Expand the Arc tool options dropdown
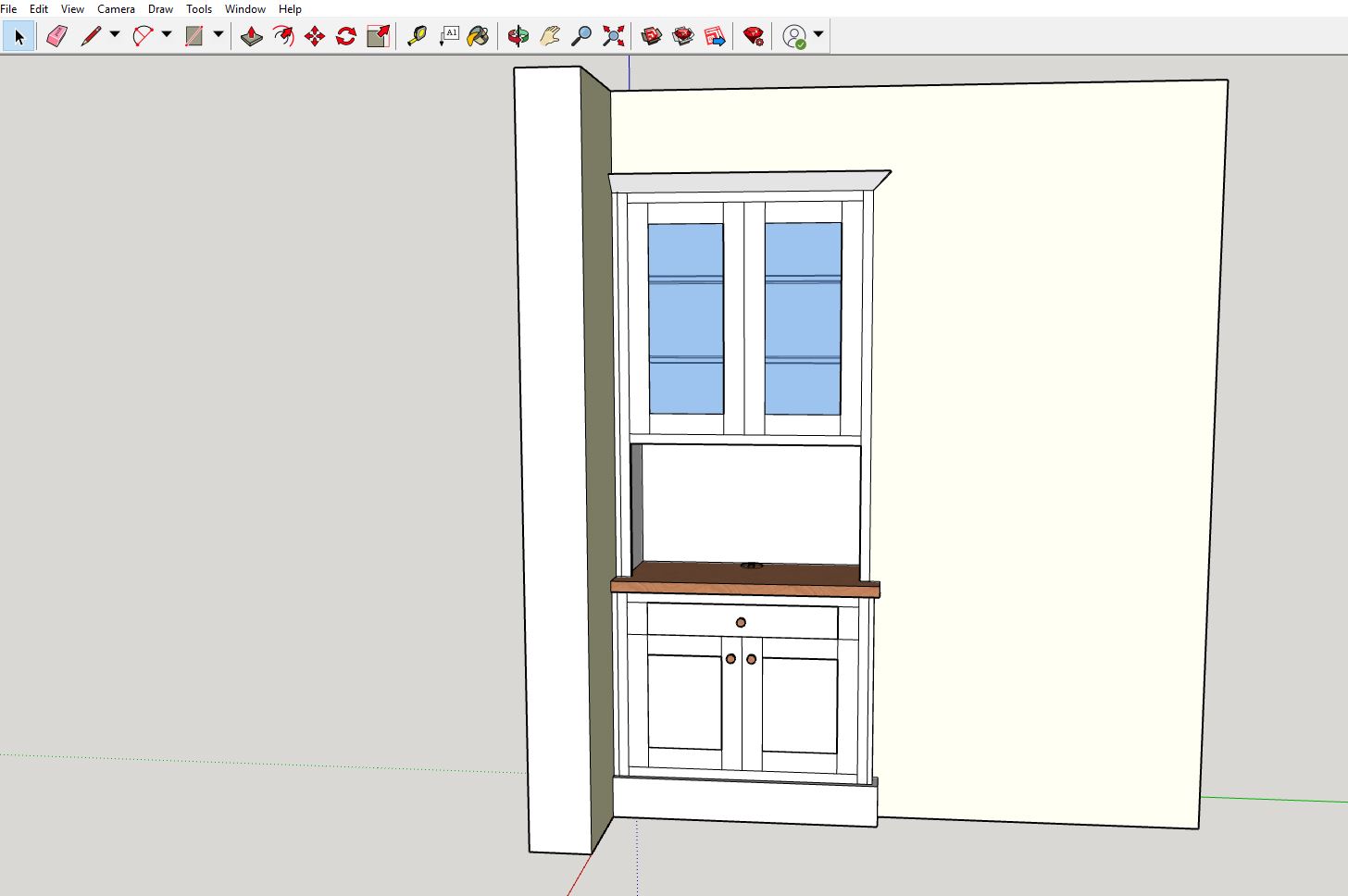Viewport: 1348px width, 896px height. click(x=165, y=36)
